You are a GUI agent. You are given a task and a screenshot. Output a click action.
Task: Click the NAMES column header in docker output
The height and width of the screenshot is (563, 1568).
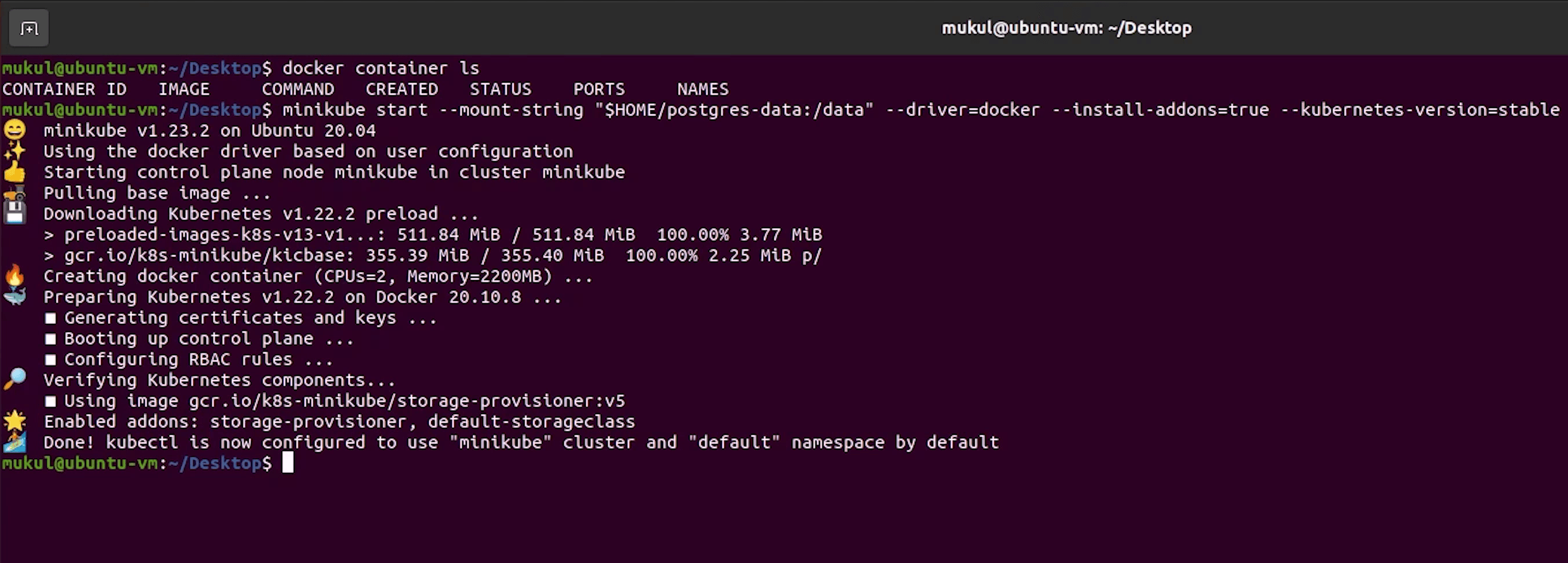702,90
